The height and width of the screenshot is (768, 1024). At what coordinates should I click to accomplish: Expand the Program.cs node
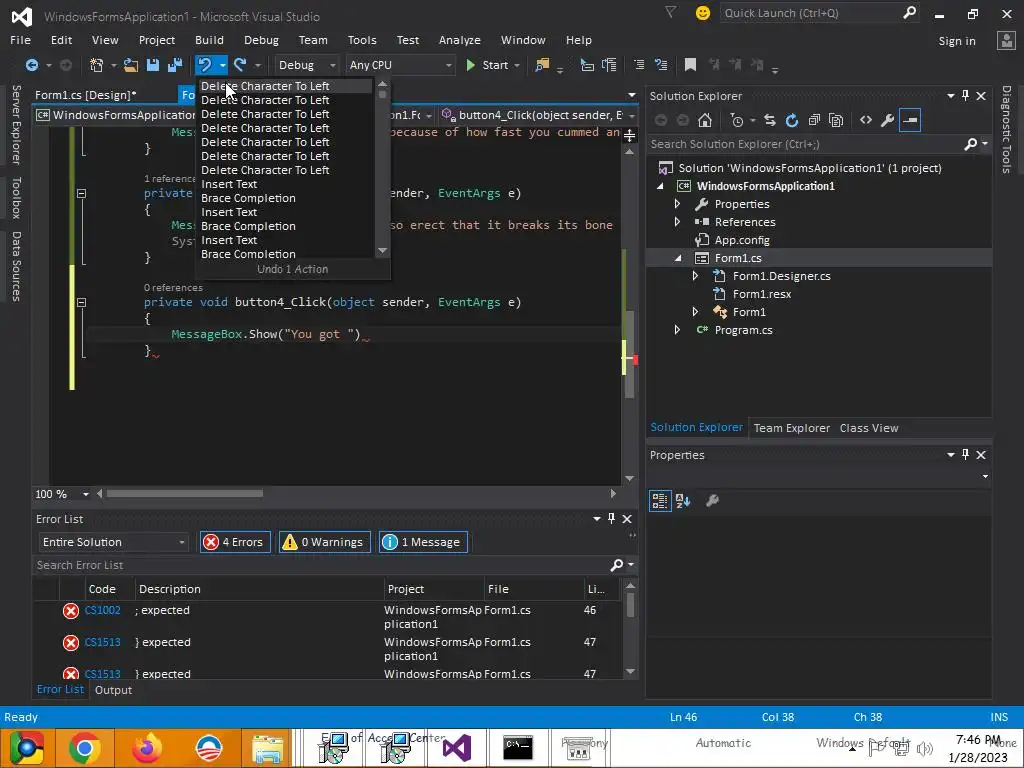pyautogui.click(x=677, y=330)
